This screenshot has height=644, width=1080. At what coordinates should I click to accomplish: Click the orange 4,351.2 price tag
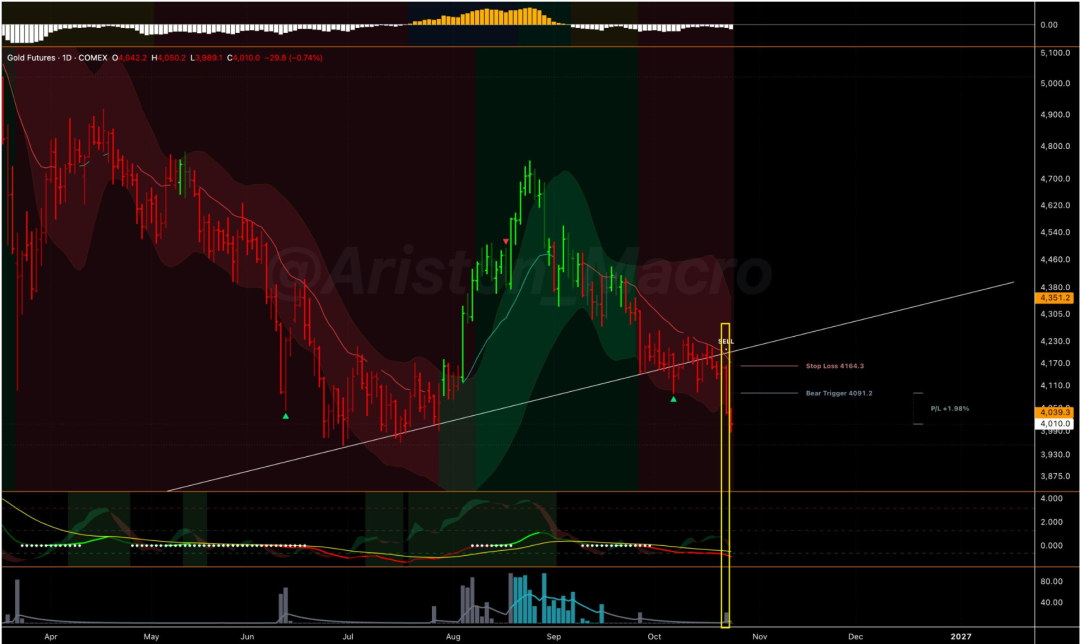coord(1055,298)
